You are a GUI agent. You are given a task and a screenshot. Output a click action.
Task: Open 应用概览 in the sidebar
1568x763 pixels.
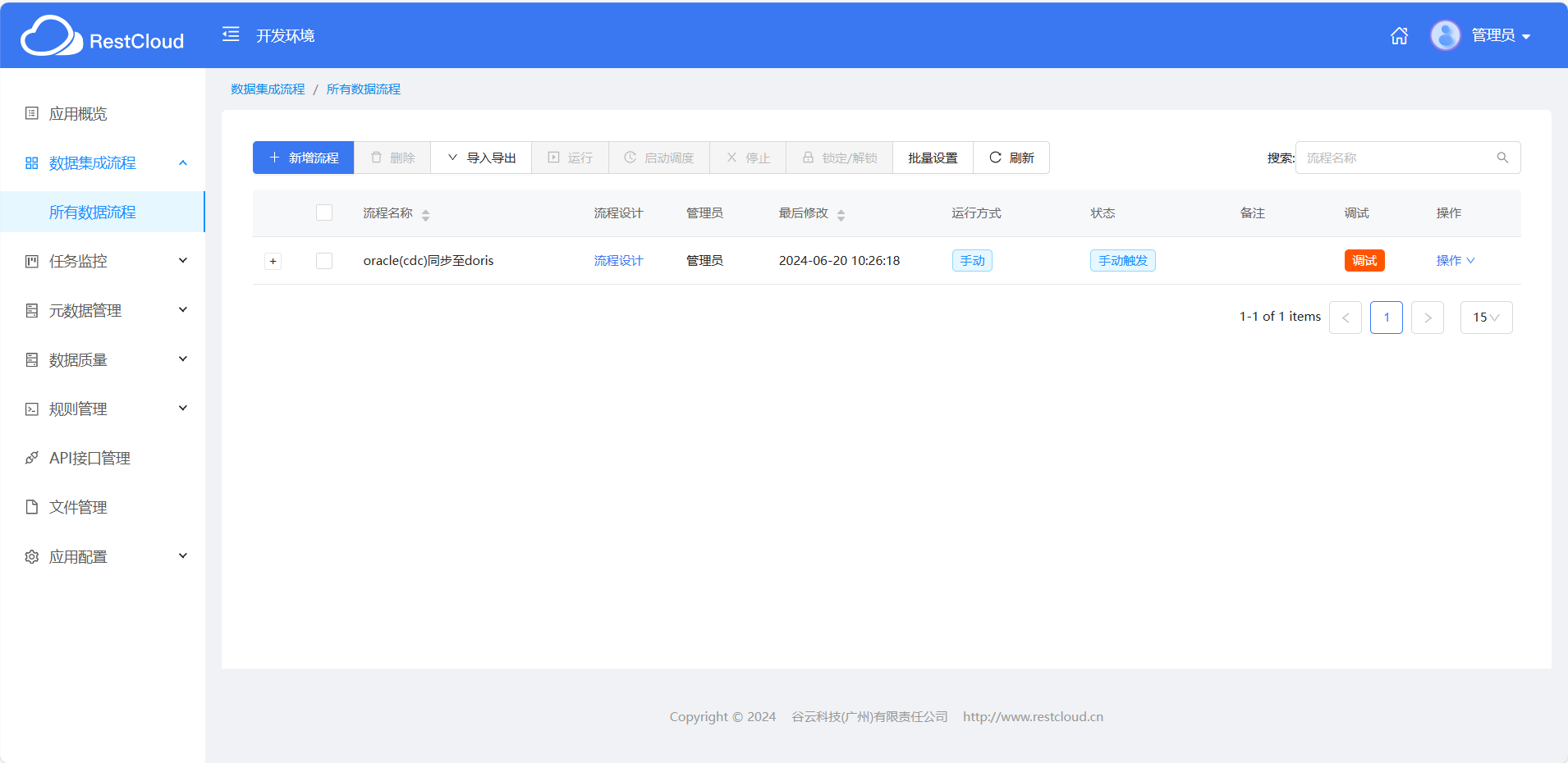pos(103,113)
